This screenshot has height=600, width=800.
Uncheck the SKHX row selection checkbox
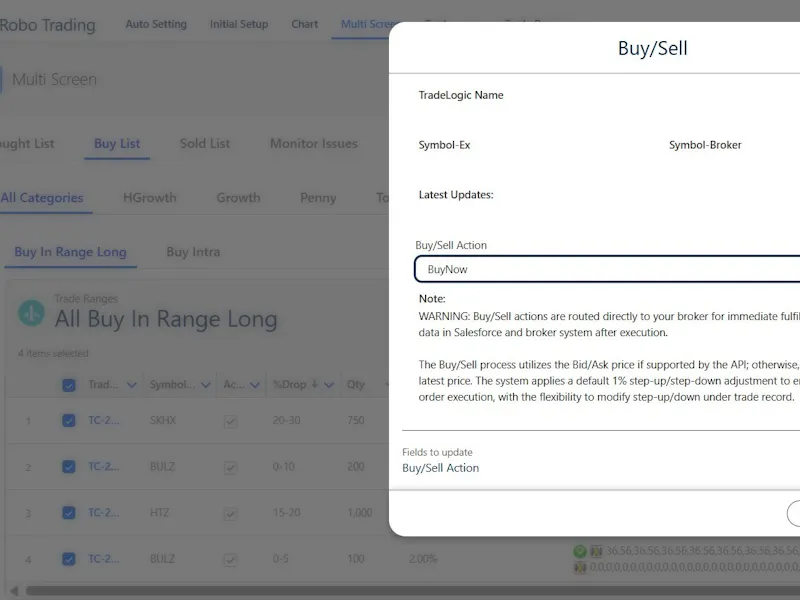click(x=68, y=420)
